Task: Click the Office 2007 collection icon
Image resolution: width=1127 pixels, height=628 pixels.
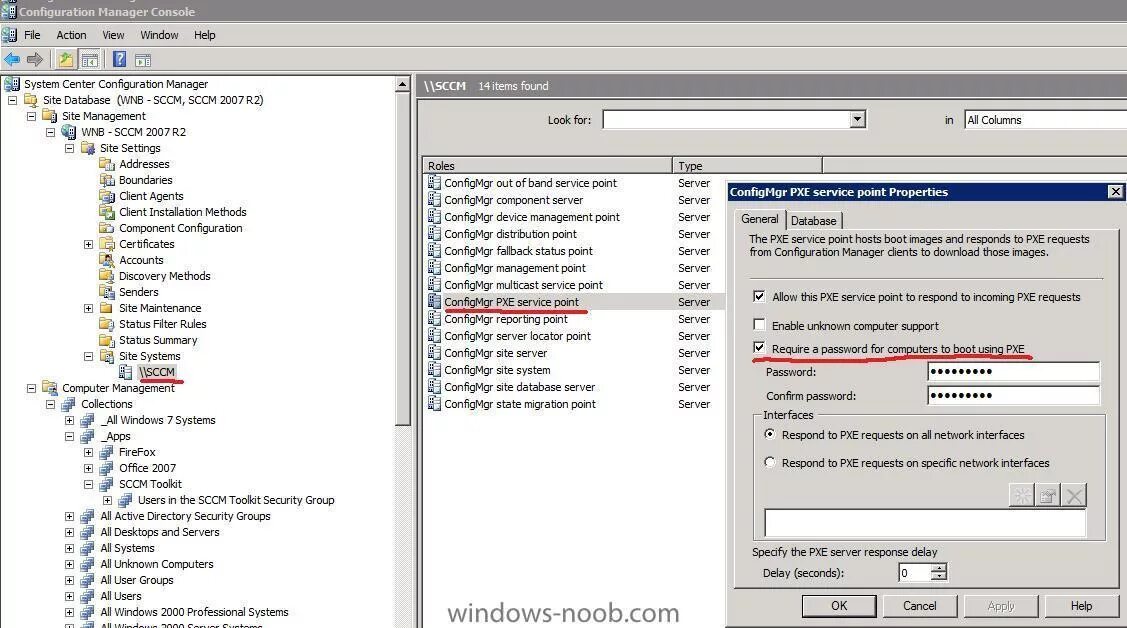Action: (107, 468)
